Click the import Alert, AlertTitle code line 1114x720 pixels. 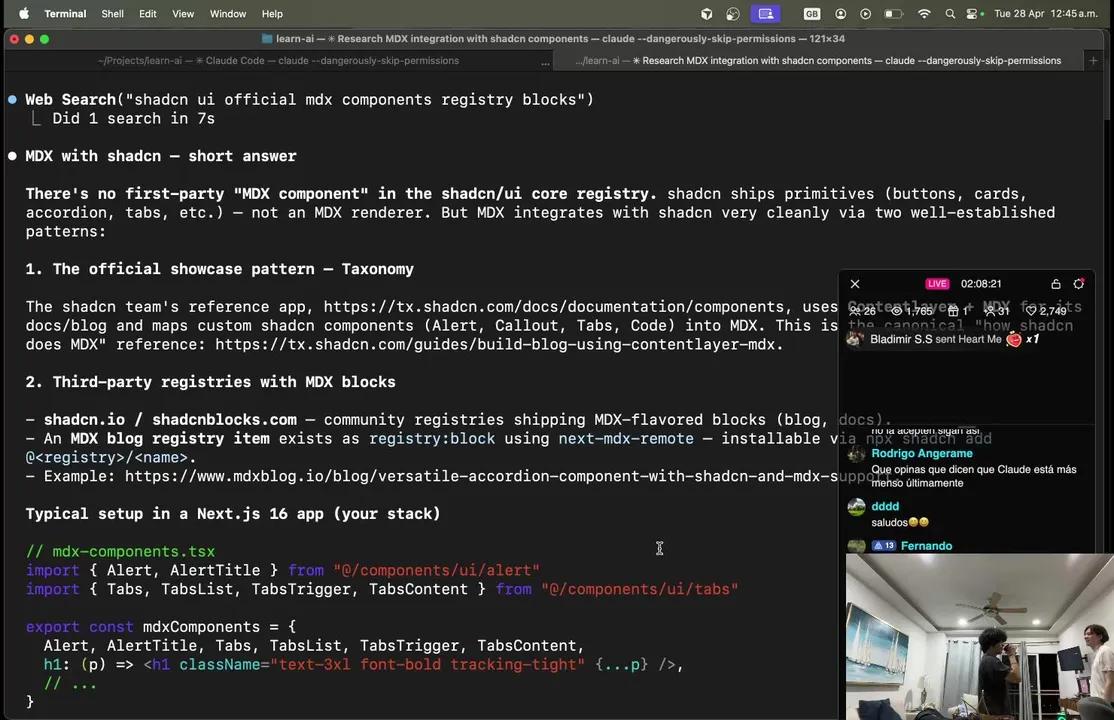click(x=283, y=571)
